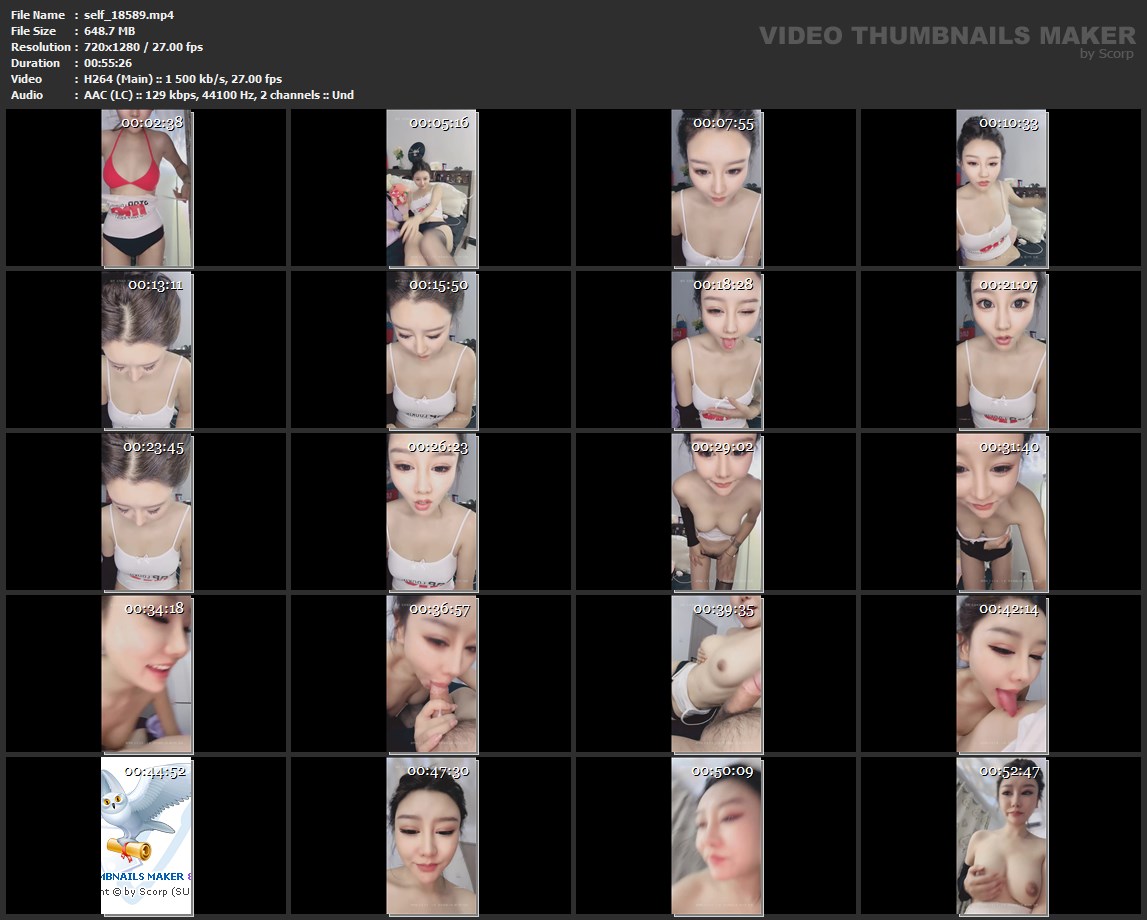Click the 00:13:11 thumbnail
The width and height of the screenshot is (1147, 920).
pyautogui.click(x=147, y=349)
